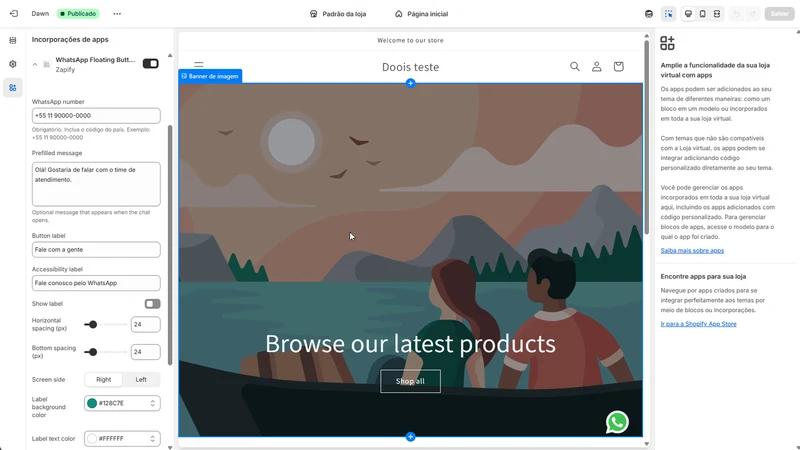
Task: Click the store search magnifier icon
Action: [x=574, y=66]
